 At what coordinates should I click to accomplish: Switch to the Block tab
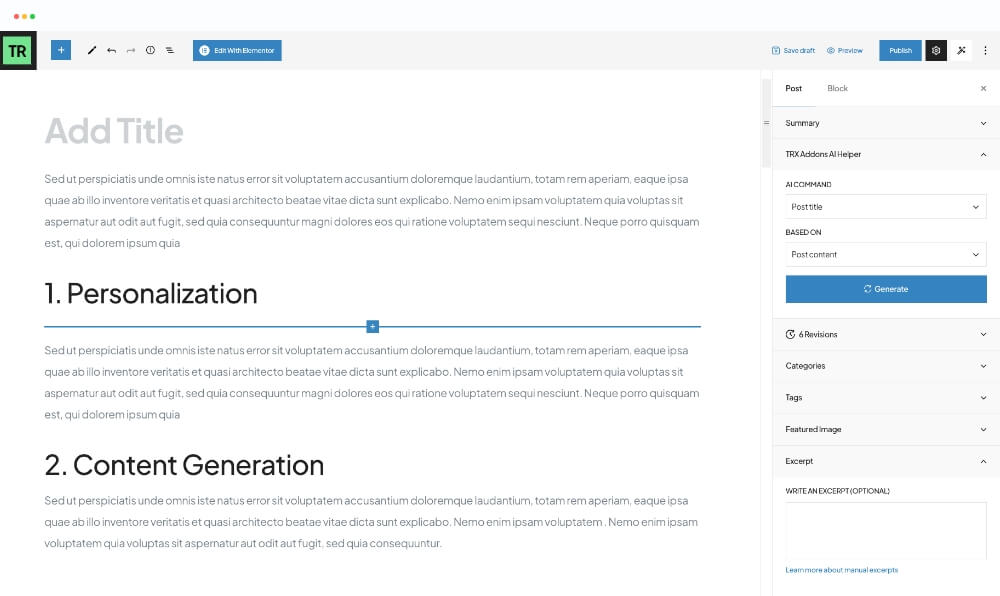click(837, 89)
